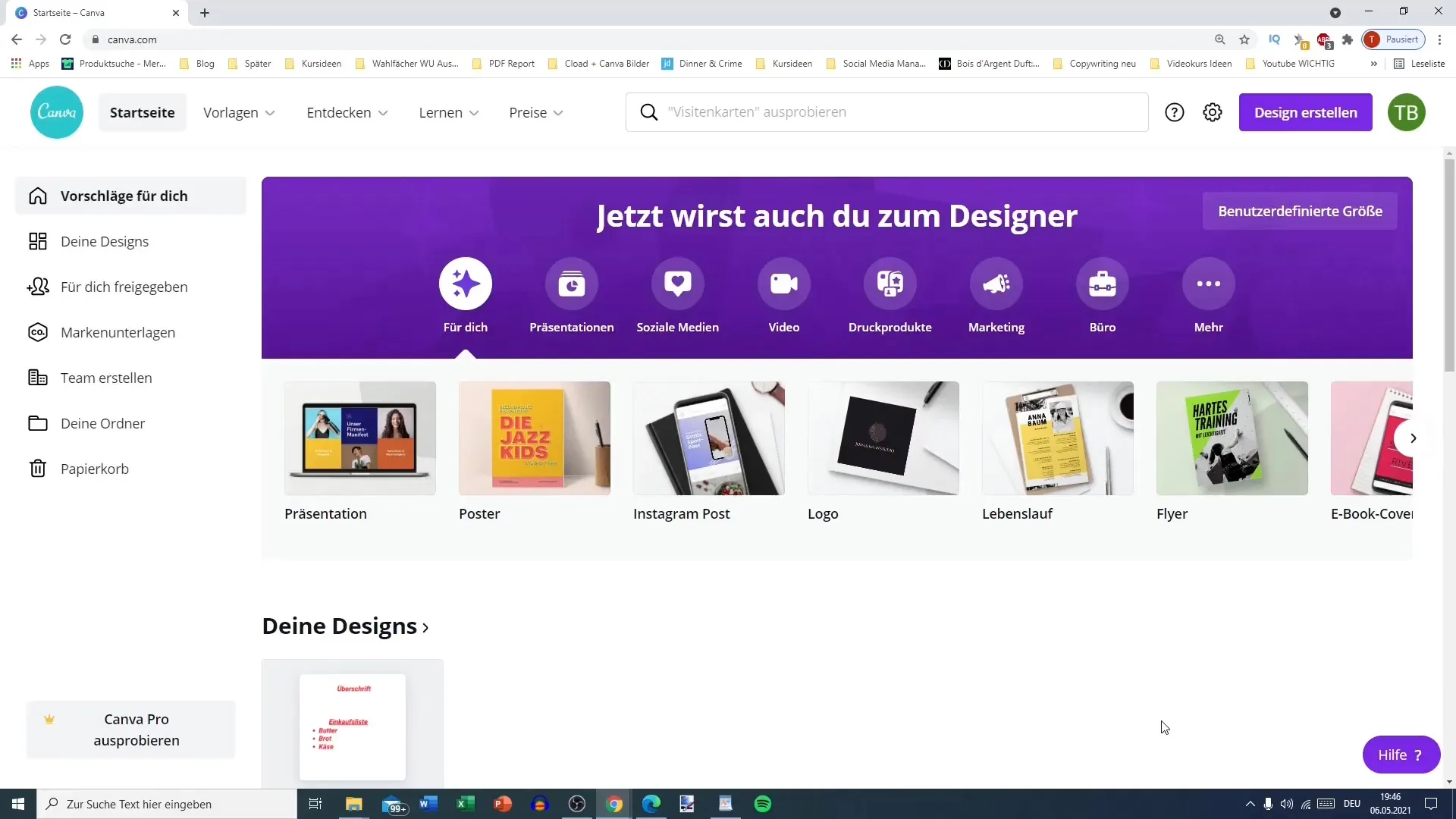Open the Logo design thumbnail
The height and width of the screenshot is (819, 1456).
point(883,438)
